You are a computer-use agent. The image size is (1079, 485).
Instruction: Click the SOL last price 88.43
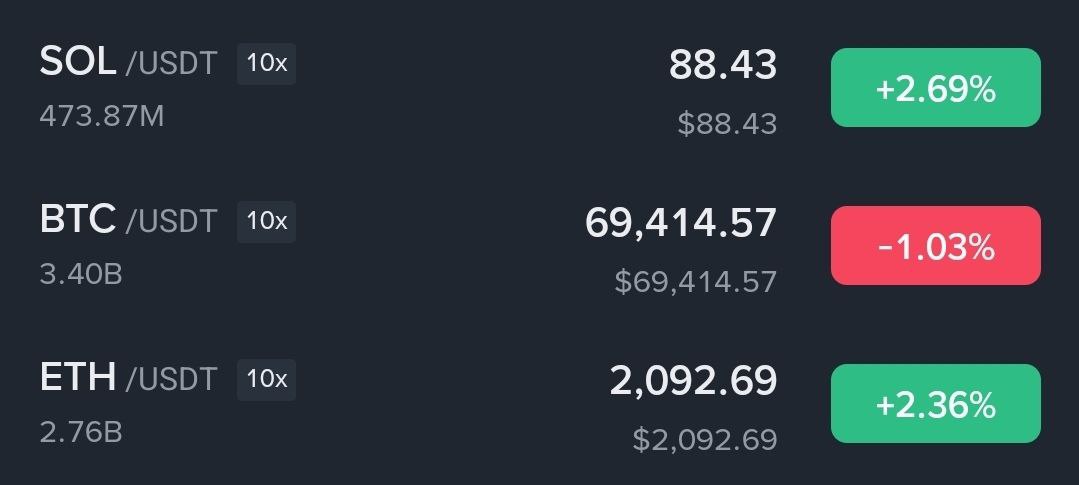click(722, 65)
